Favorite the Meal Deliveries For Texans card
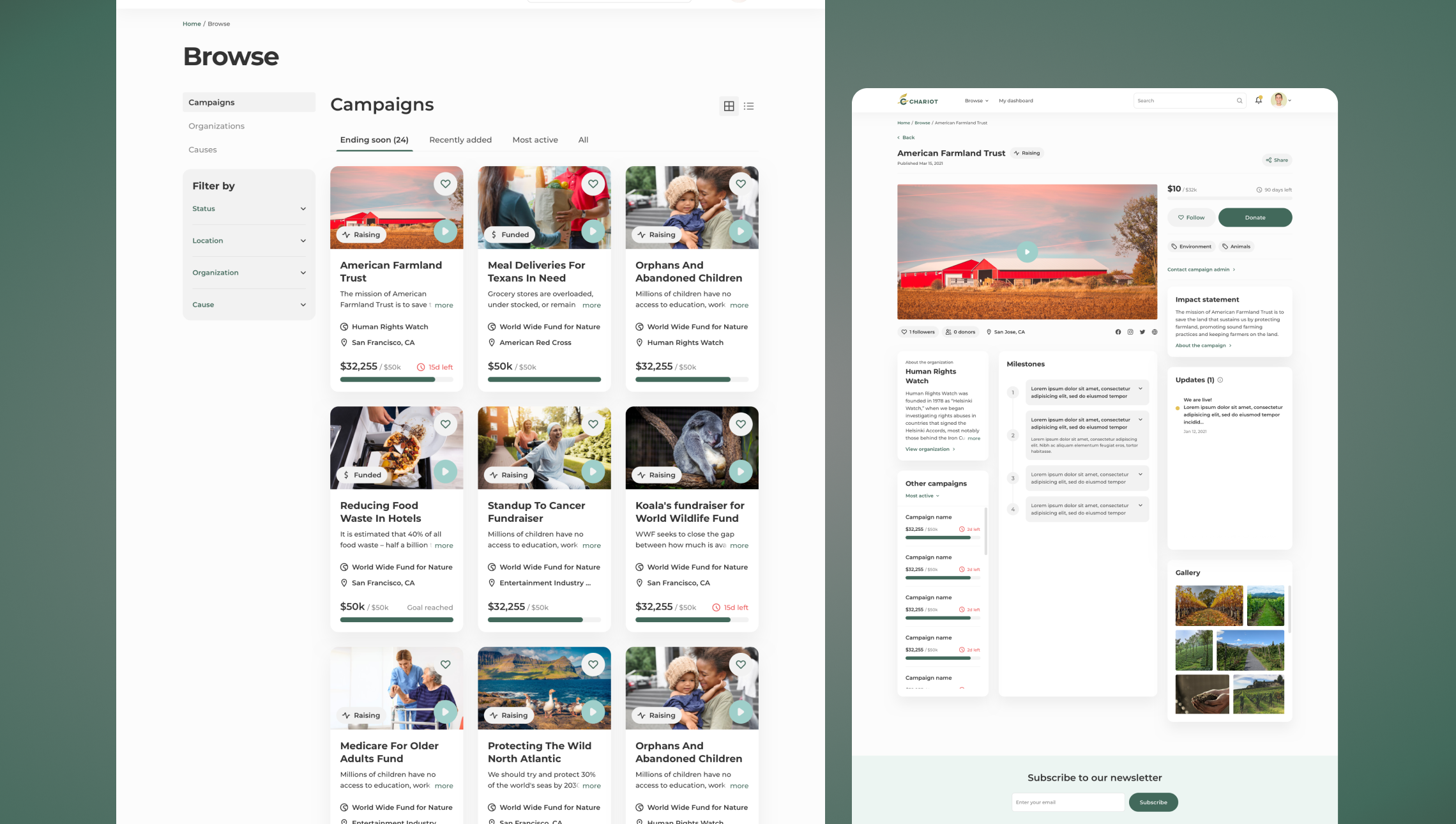Image resolution: width=1456 pixels, height=824 pixels. click(x=593, y=184)
